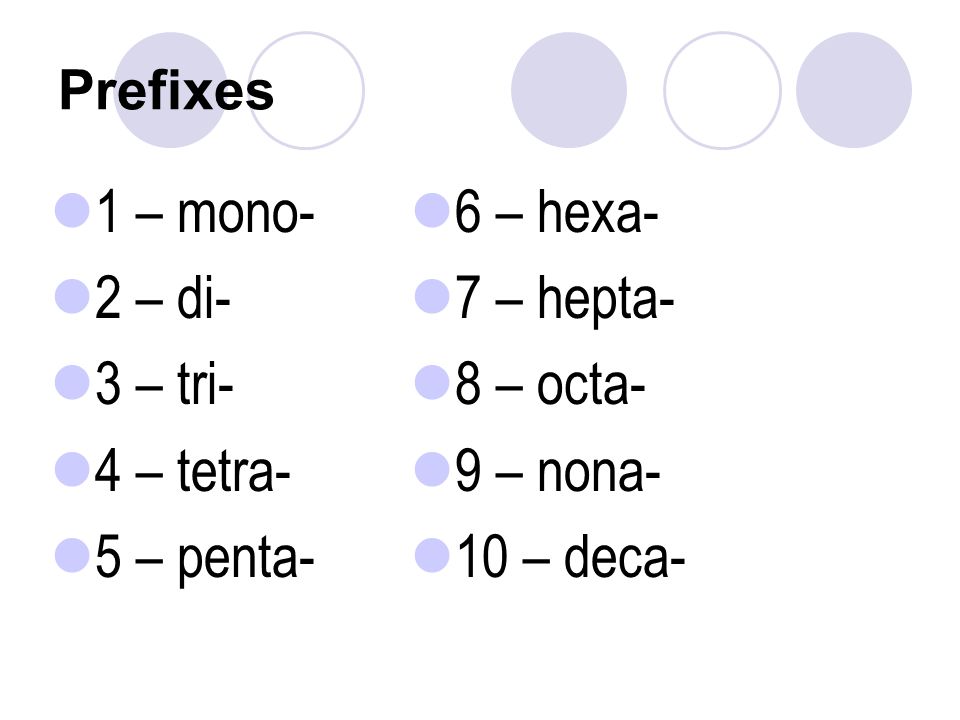Click the bullet beside 10 – deca-
960x720 pixels.
click(432, 555)
